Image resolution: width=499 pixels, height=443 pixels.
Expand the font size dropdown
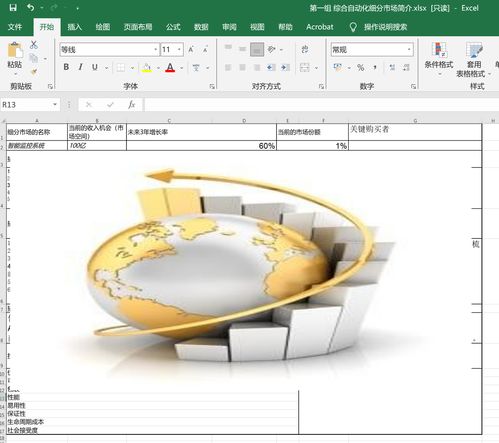[179, 50]
